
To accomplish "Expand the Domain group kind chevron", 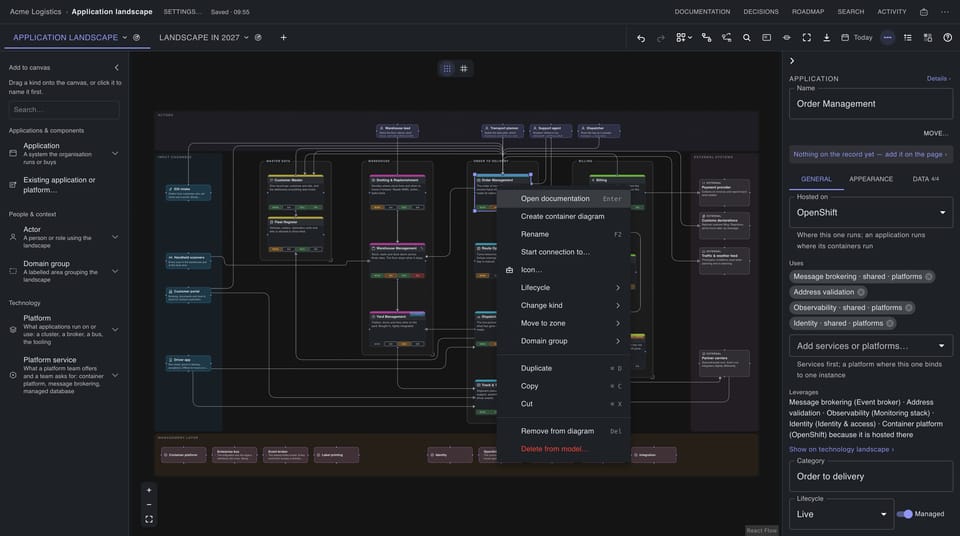I will coord(115,271).
